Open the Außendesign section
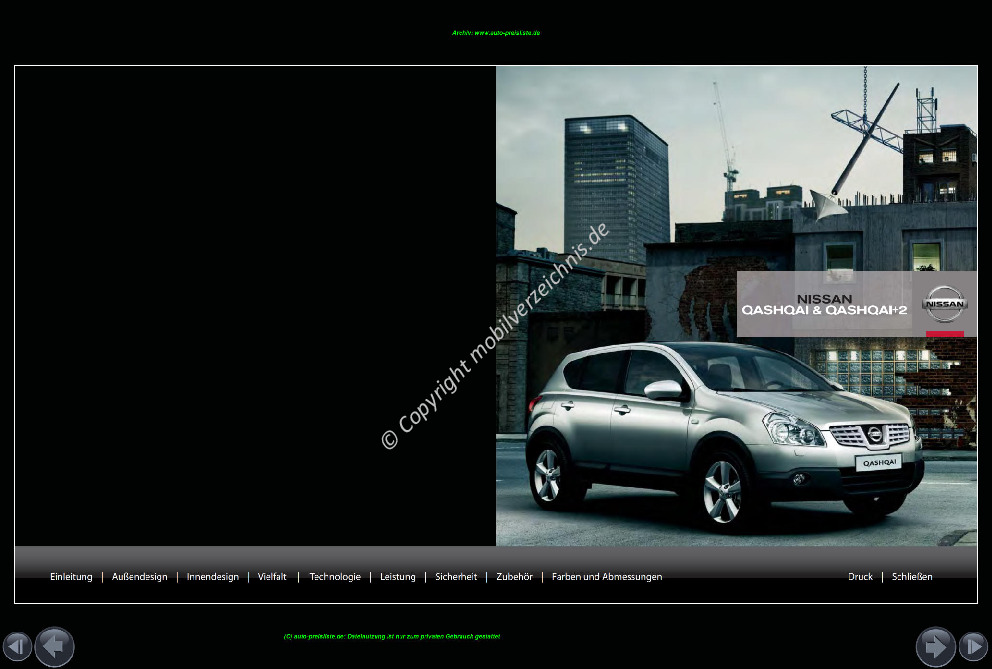The image size is (992, 669). [x=139, y=577]
